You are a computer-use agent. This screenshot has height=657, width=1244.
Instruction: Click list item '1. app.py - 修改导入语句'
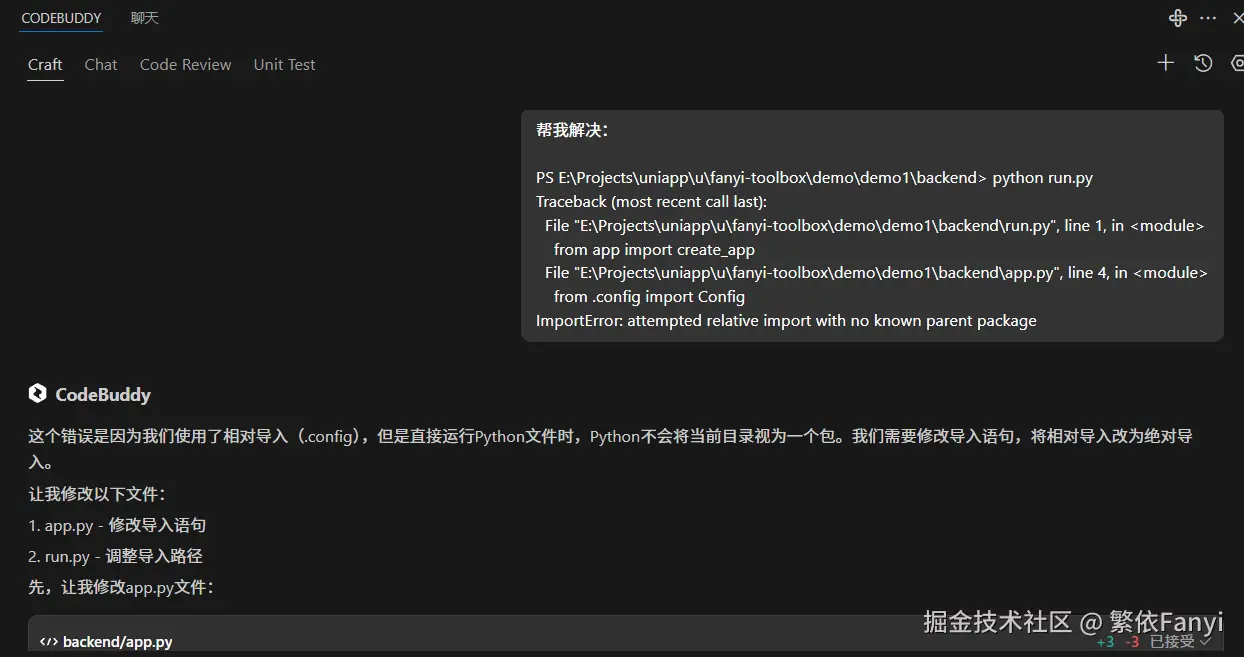(117, 525)
